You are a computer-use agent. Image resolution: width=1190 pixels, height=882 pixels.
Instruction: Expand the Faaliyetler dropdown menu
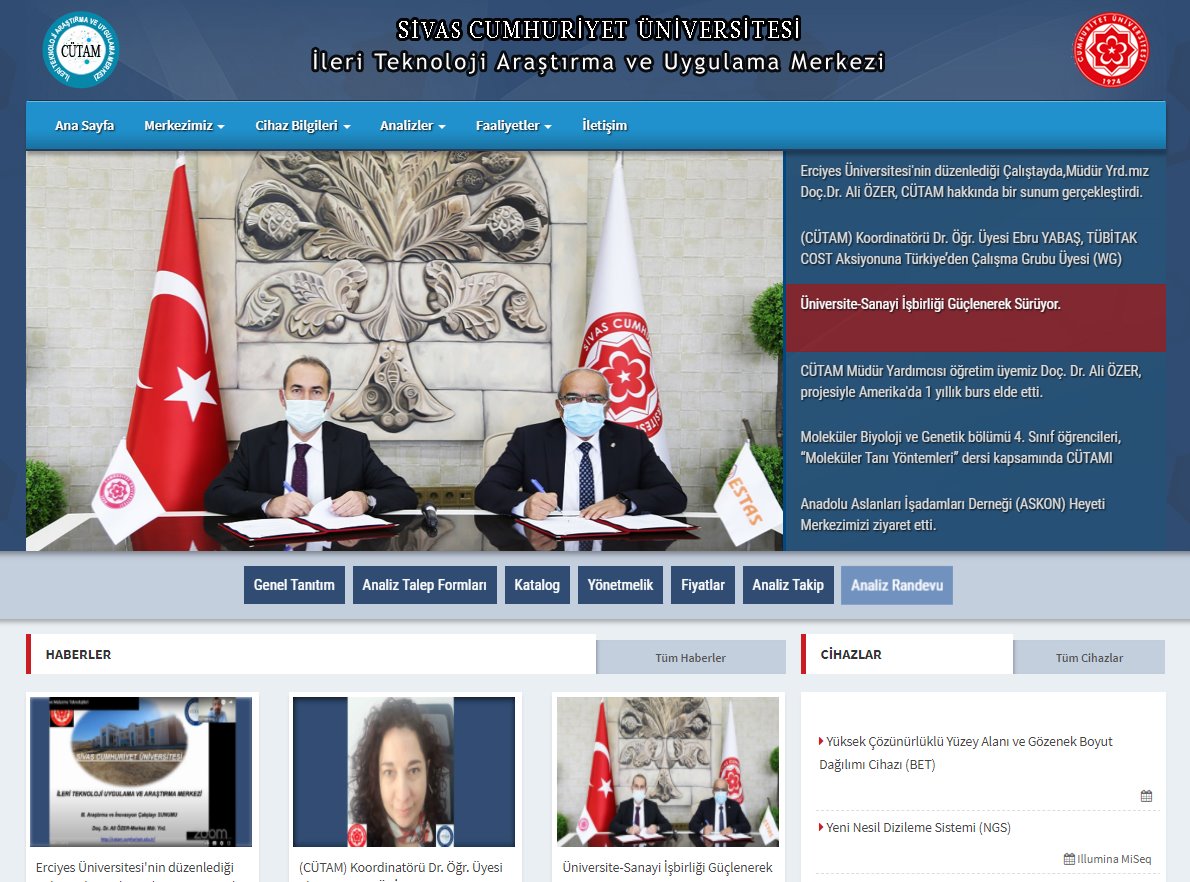pyautogui.click(x=513, y=125)
